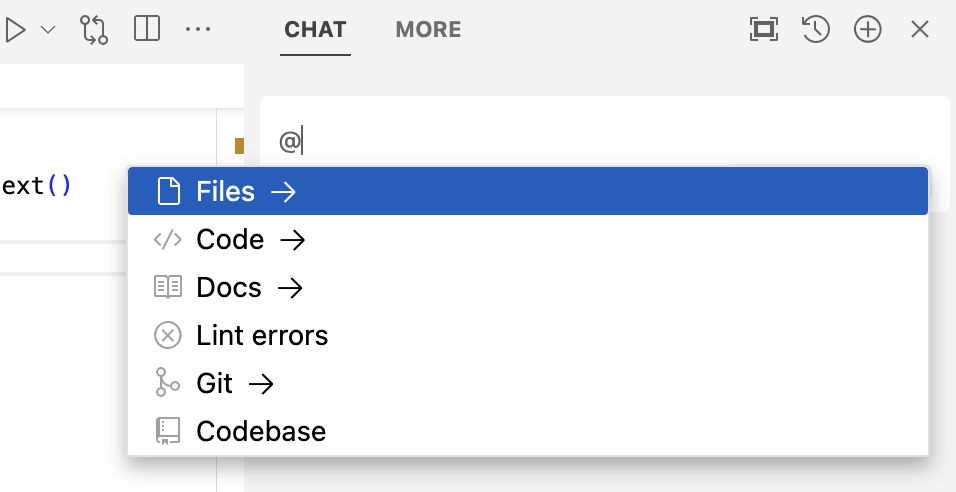
Task: Toggle the split editor layout icon
Action: click(147, 29)
